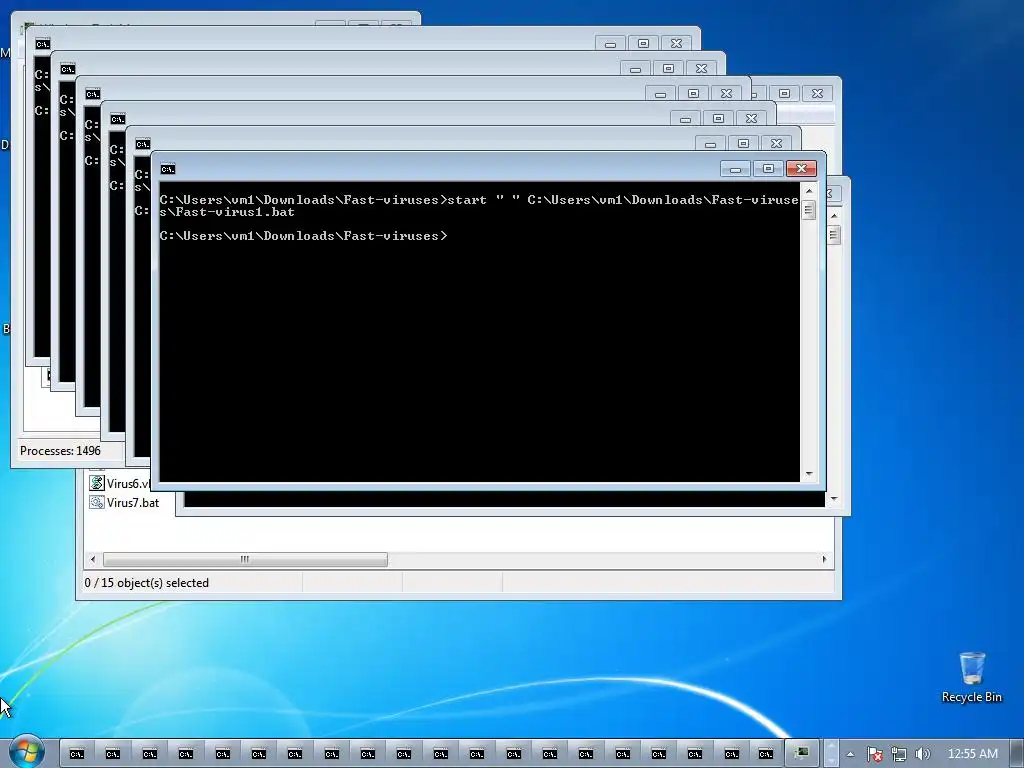Close the front command prompt with red X

pyautogui.click(x=801, y=169)
